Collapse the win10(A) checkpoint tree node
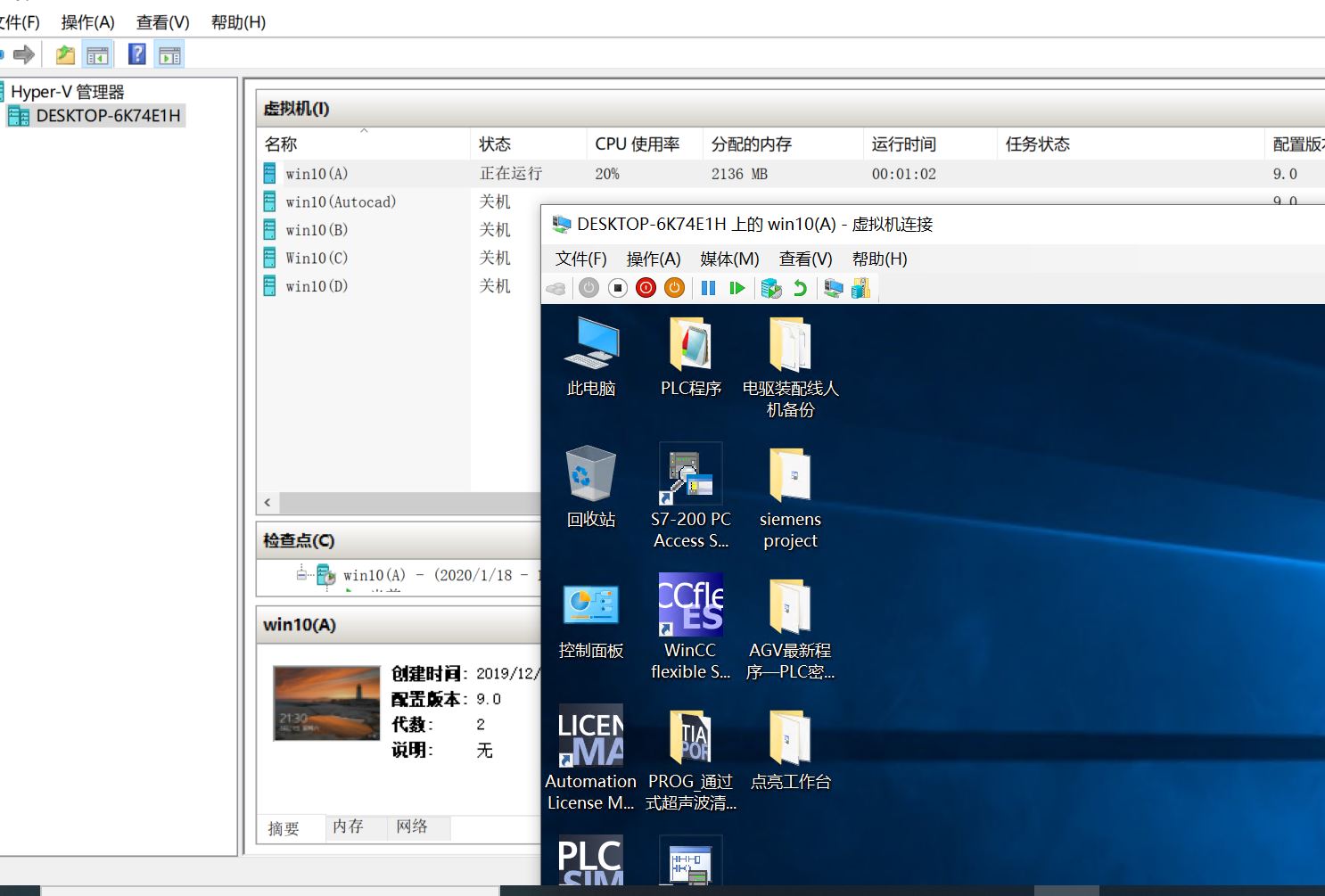Screen dimensions: 1325x896 tap(301, 575)
